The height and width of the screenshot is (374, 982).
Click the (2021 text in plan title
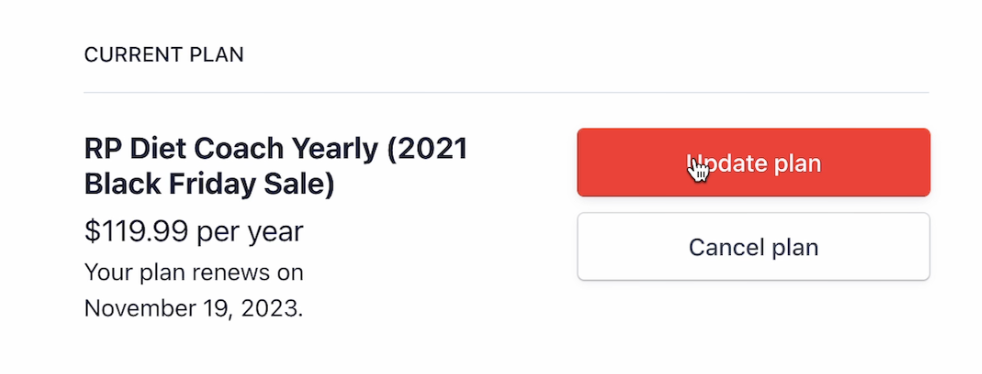[427, 149]
